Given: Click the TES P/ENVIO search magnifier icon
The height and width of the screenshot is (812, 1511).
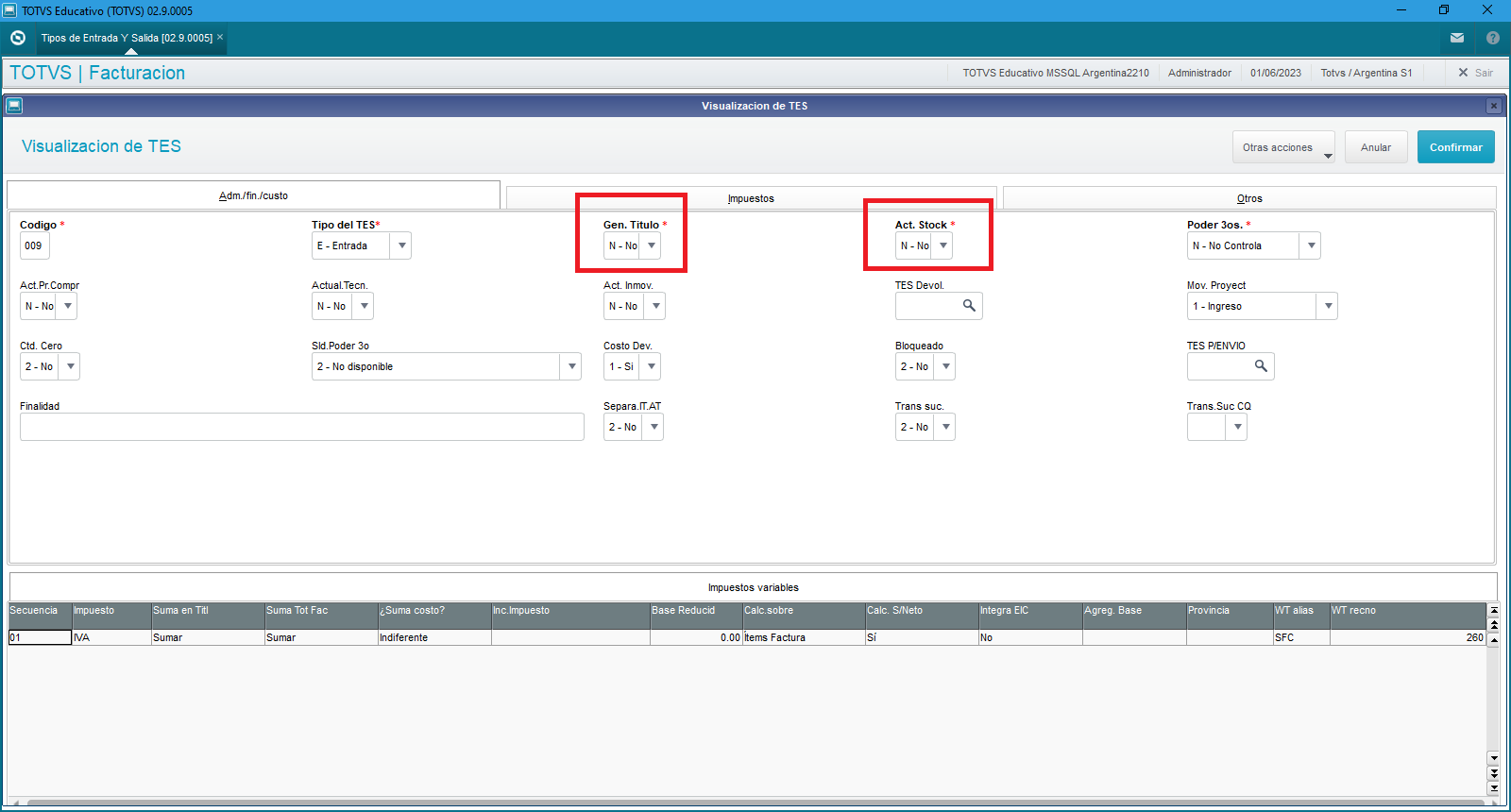Looking at the screenshot, I should [1261, 366].
